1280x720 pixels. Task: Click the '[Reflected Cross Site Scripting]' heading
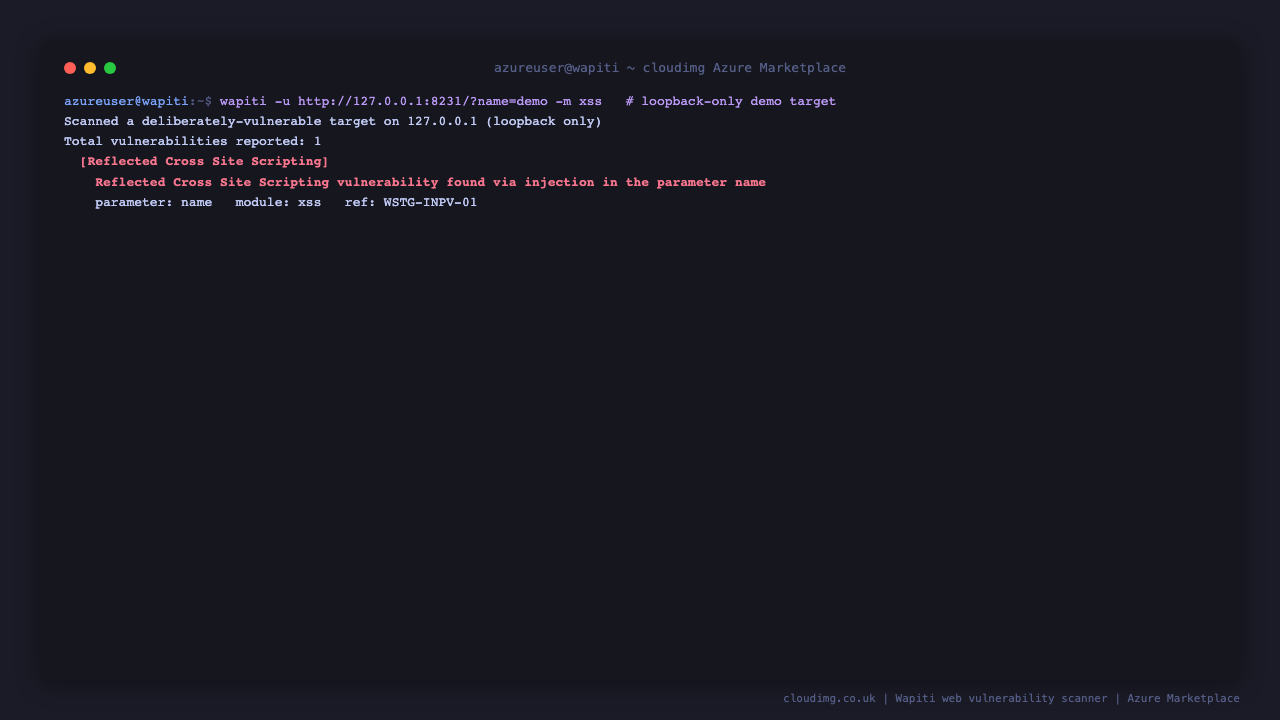[204, 162]
